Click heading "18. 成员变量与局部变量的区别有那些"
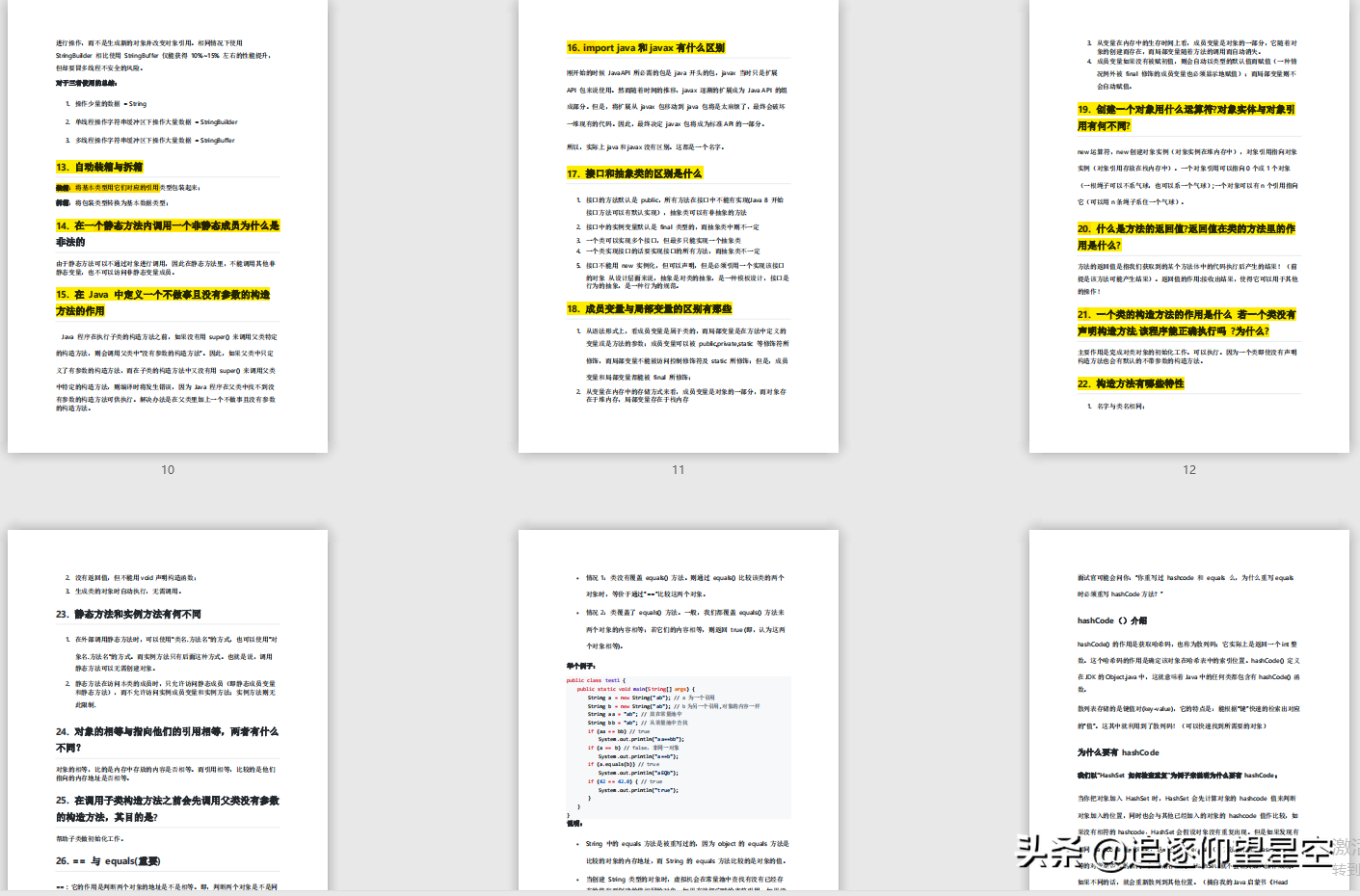The image size is (1360, 896). point(649,309)
